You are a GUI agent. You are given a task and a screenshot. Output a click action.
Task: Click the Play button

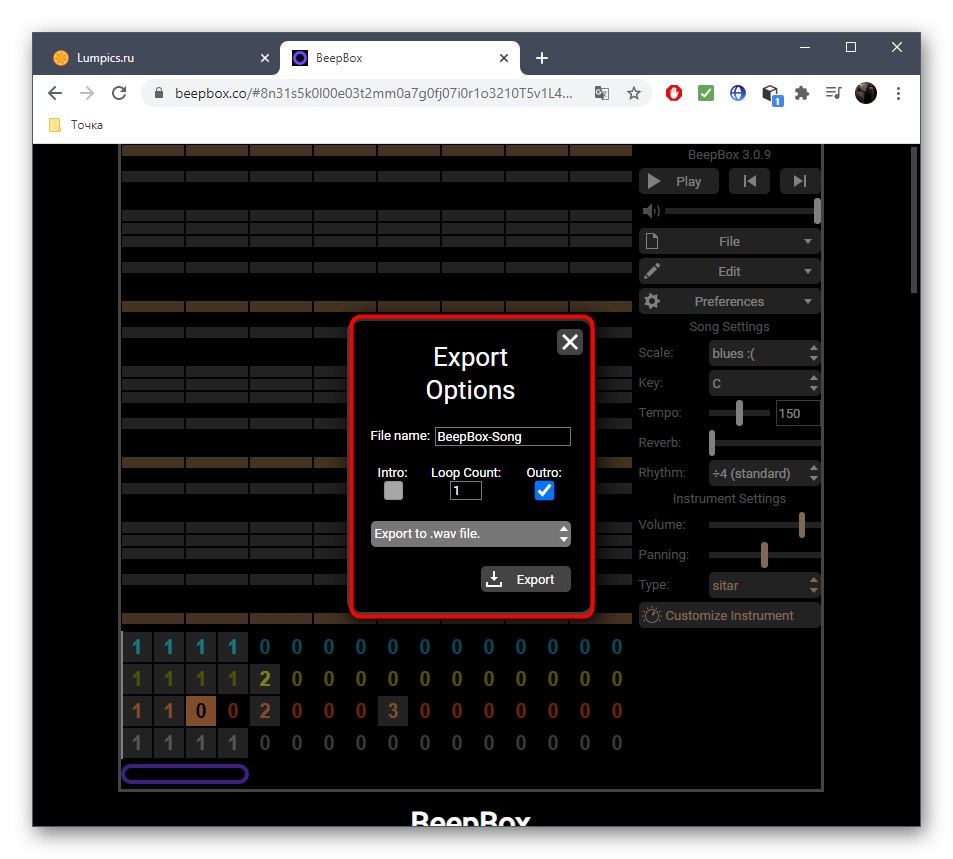(678, 181)
